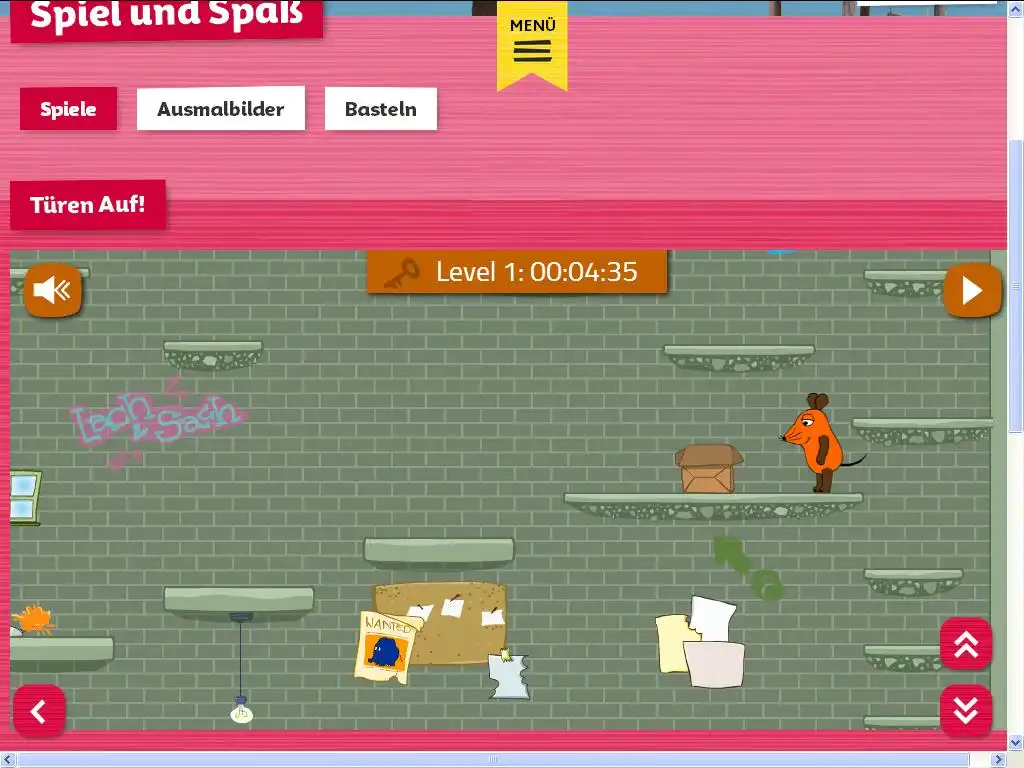
Task: Click the stack of paper sheets on wall
Action: click(x=701, y=642)
